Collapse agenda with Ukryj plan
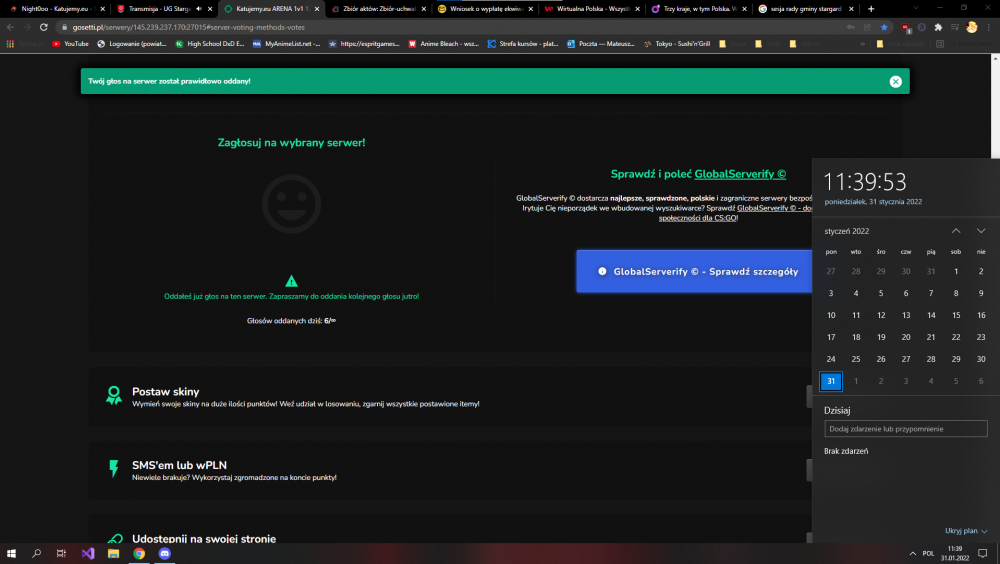1000x564 pixels. [x=966, y=531]
